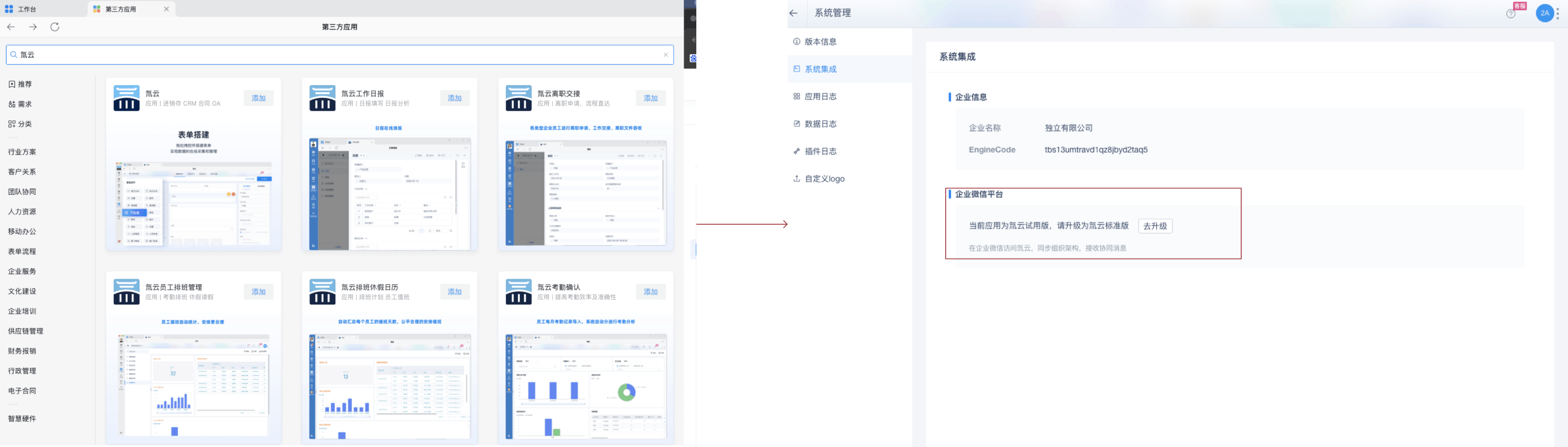The width and height of the screenshot is (1568, 447).
Task: Filter by 财务报销 category
Action: pyautogui.click(x=22, y=351)
